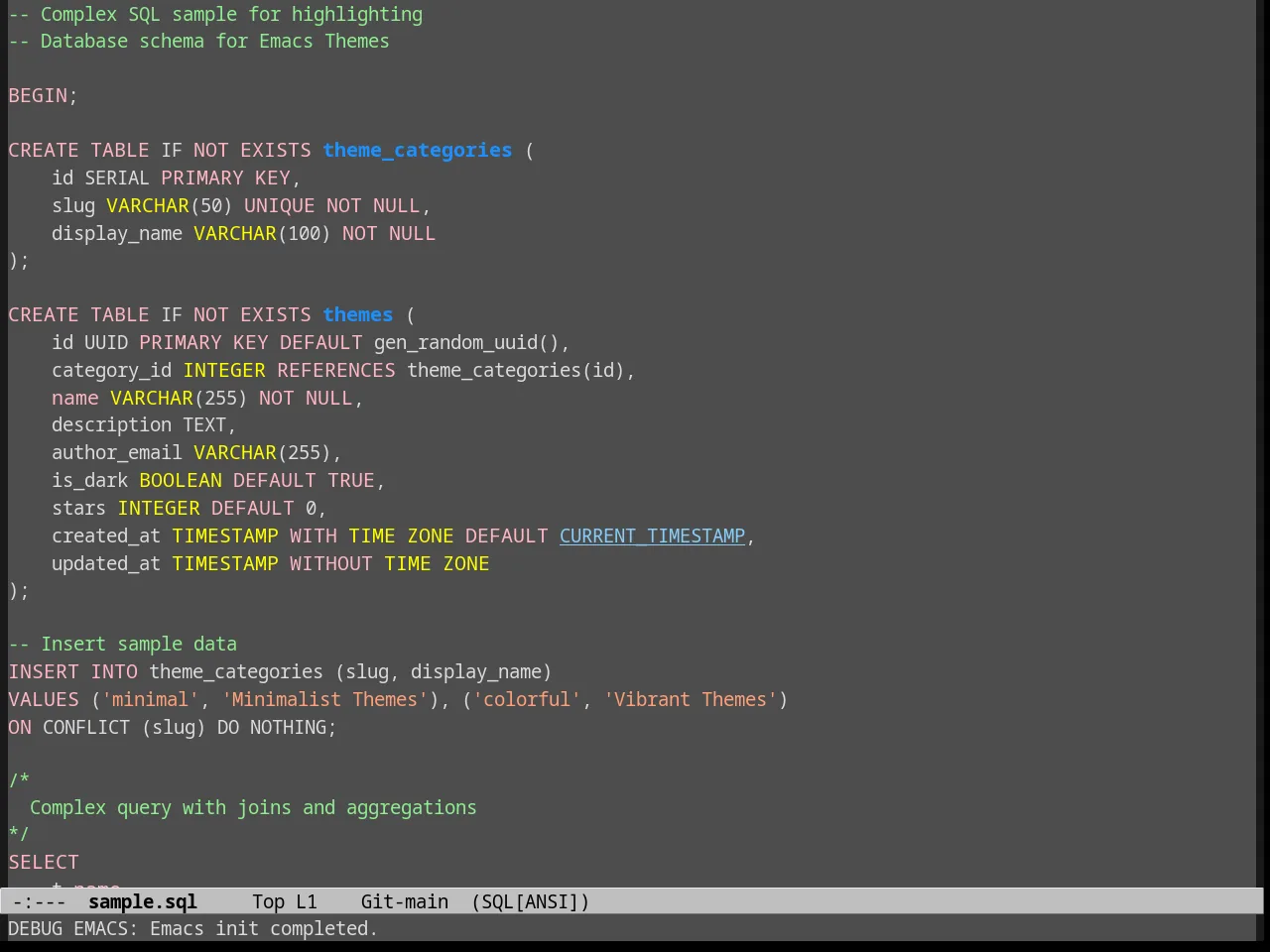Click the SERIAL type on id line

tap(117, 178)
